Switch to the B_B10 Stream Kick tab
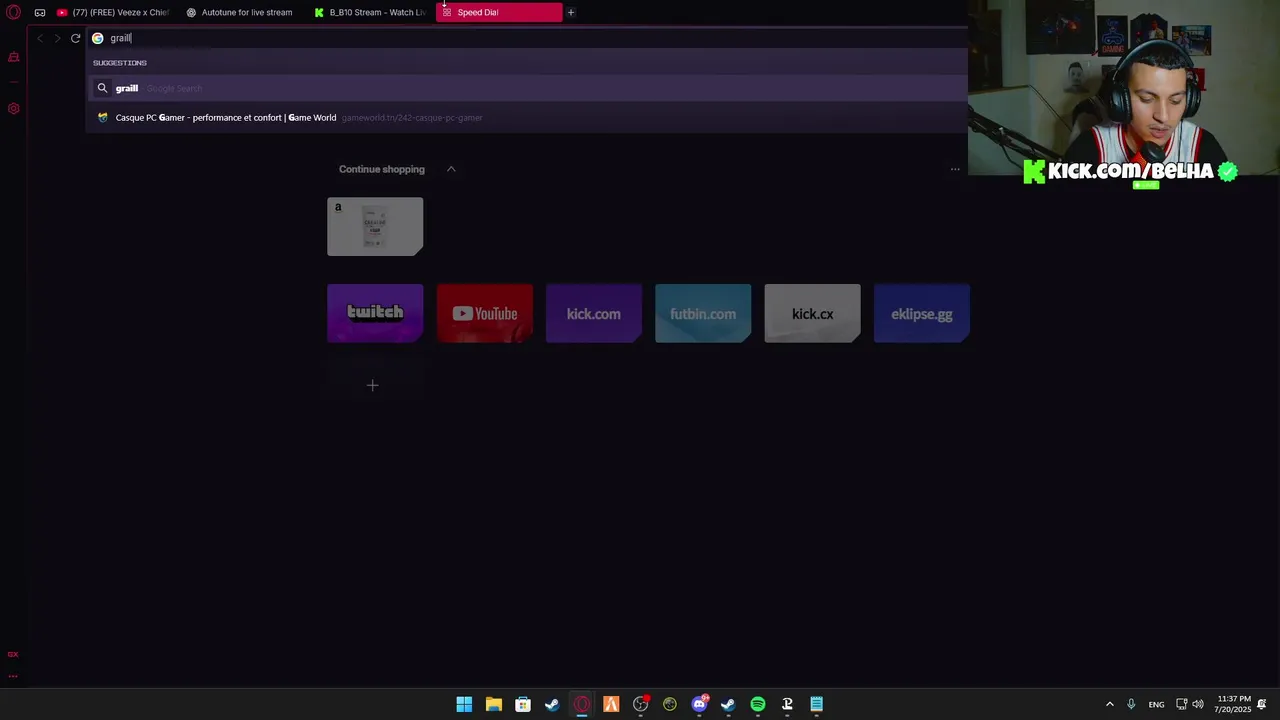Viewport: 1280px width, 720px height. pyautogui.click(x=369, y=12)
